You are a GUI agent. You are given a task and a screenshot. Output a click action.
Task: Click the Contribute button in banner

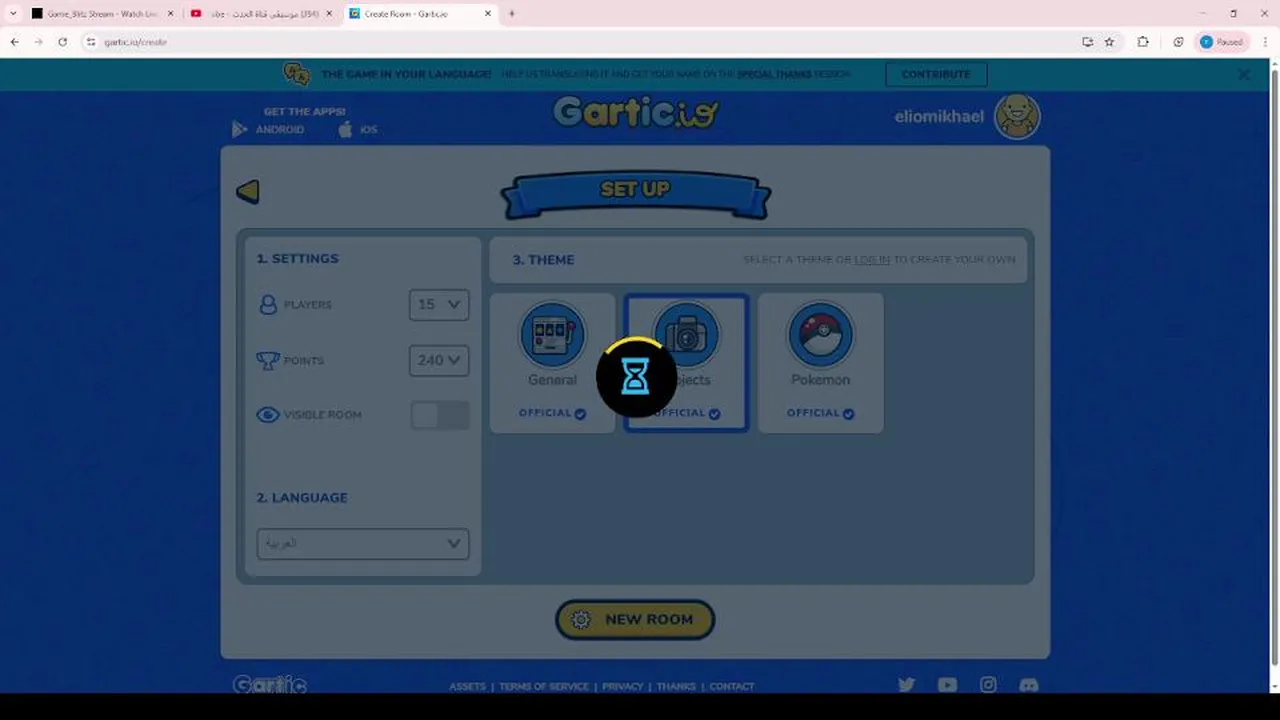click(936, 74)
